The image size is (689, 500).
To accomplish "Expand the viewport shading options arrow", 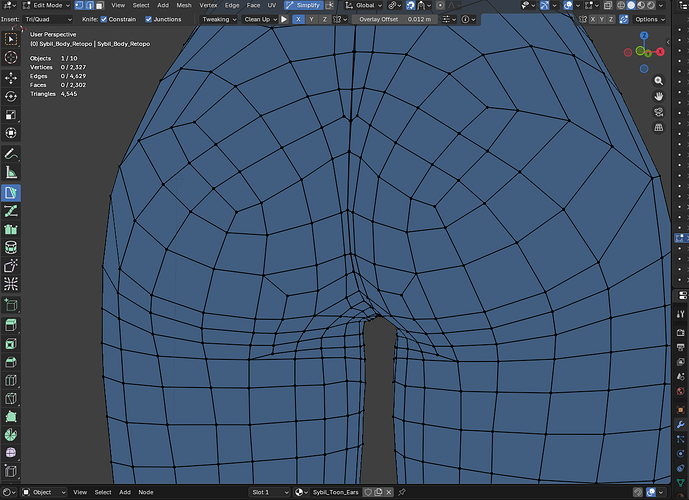I will pos(660,5).
